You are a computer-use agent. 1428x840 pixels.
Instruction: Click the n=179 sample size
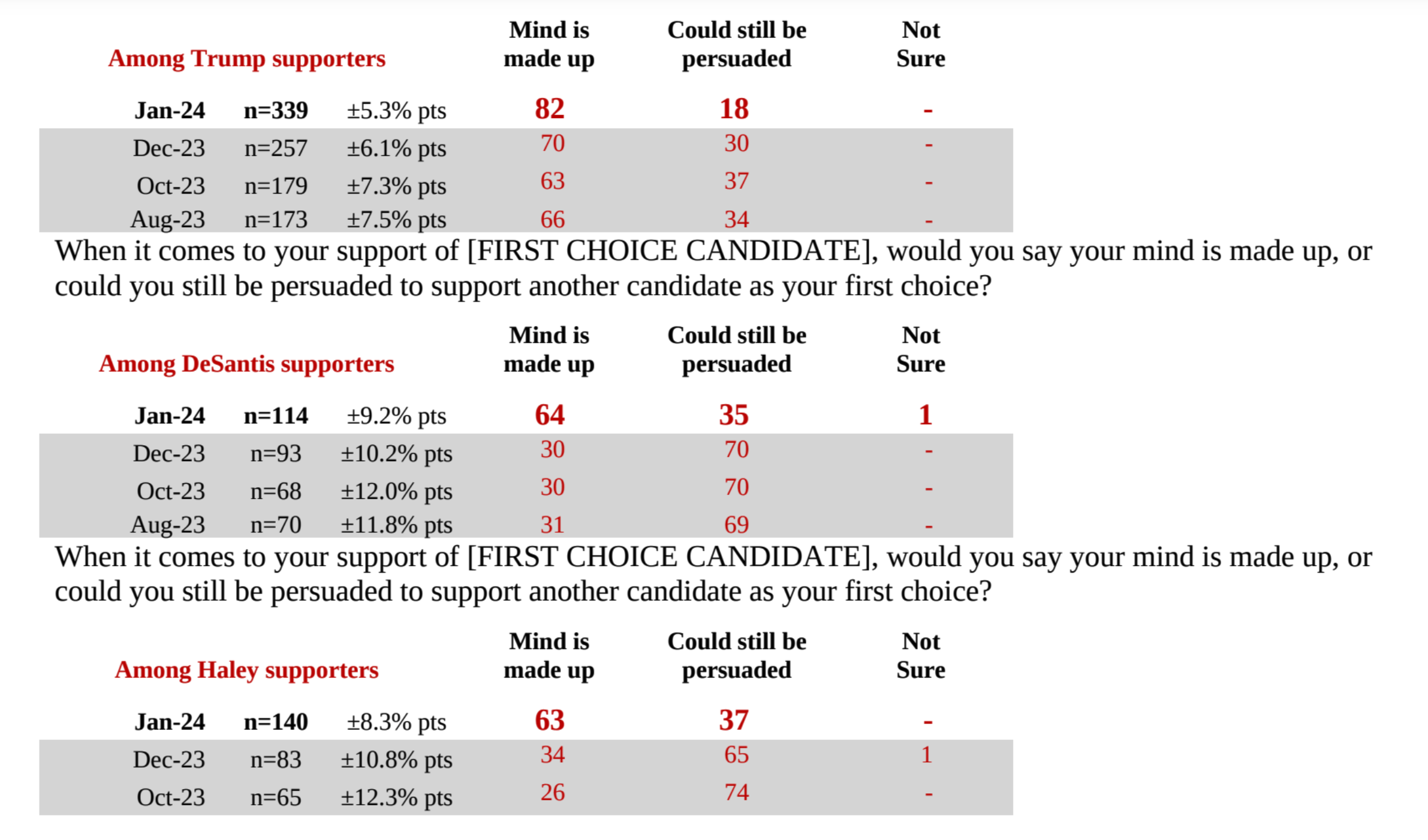pyautogui.click(x=276, y=186)
